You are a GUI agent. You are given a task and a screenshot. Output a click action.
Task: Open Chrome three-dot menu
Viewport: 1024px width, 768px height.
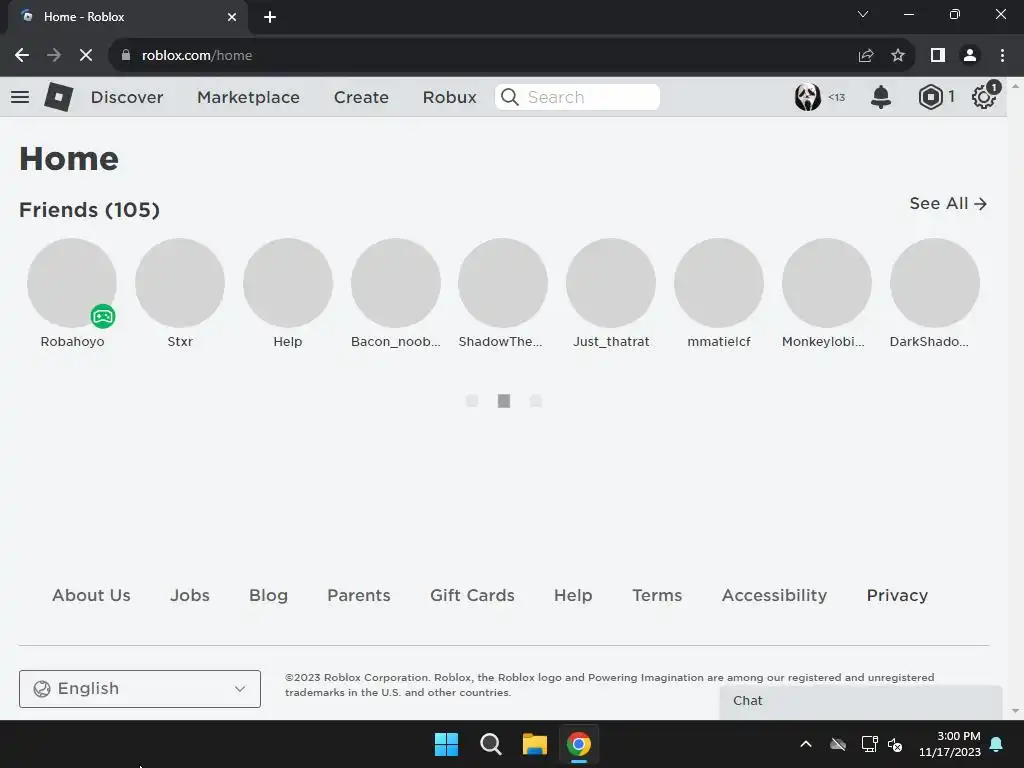pyautogui.click(x=1002, y=56)
